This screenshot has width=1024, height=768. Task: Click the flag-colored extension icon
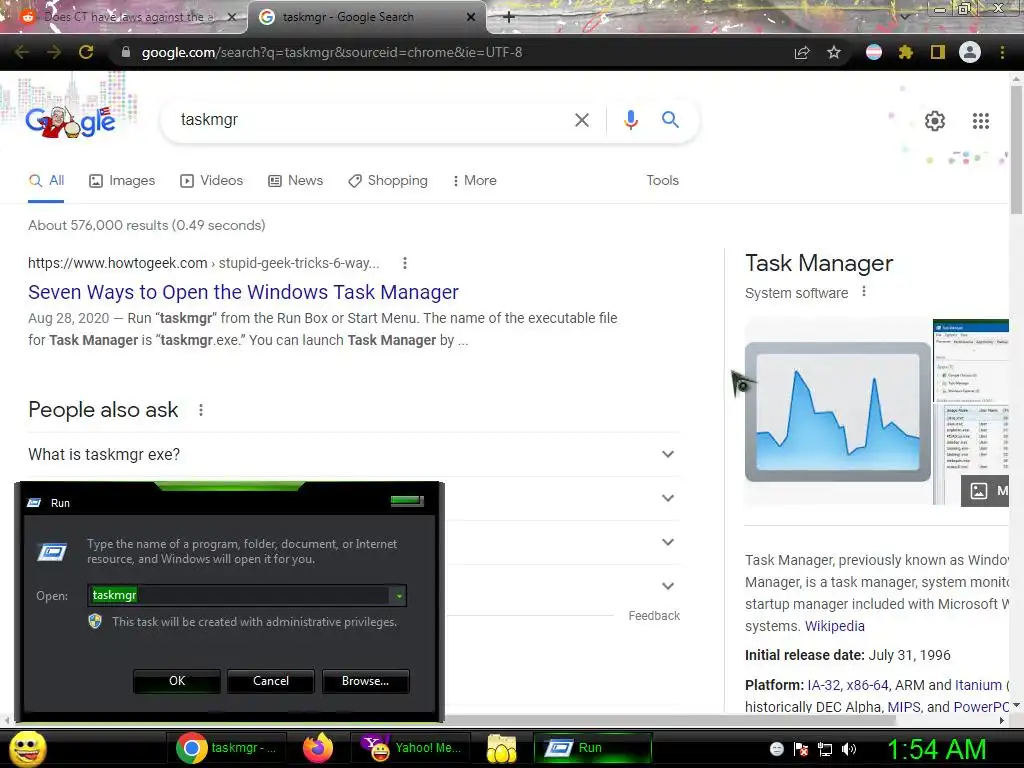click(x=874, y=52)
